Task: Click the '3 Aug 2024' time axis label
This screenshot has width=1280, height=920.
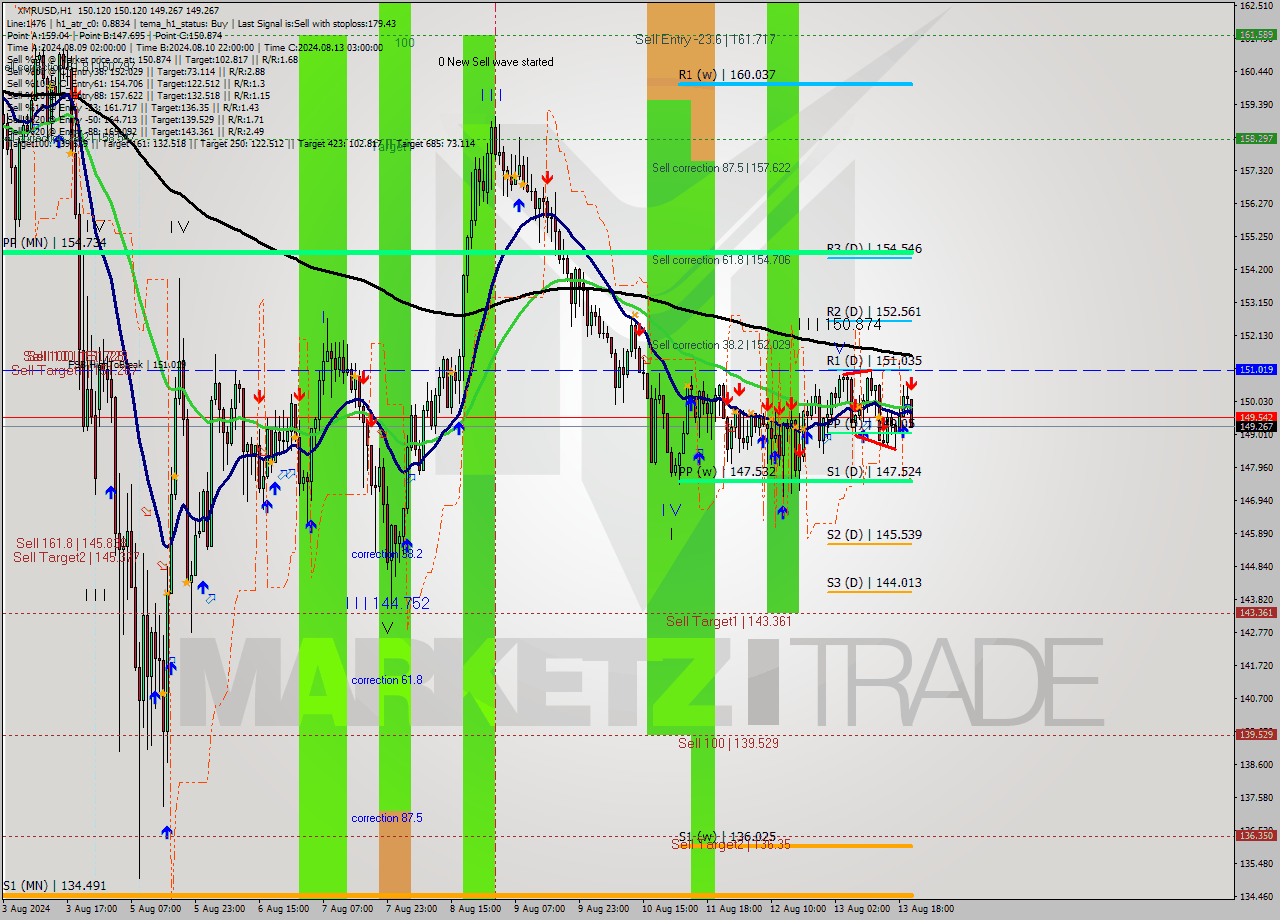Action: [x=25, y=909]
